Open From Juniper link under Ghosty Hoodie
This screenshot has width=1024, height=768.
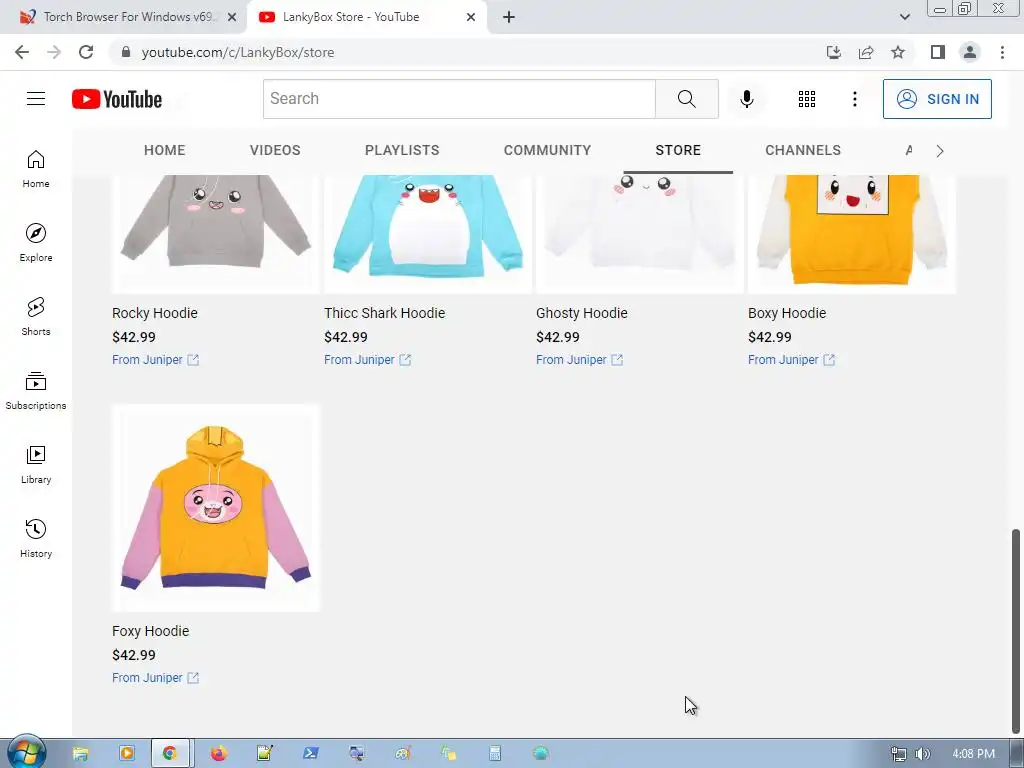(x=571, y=360)
